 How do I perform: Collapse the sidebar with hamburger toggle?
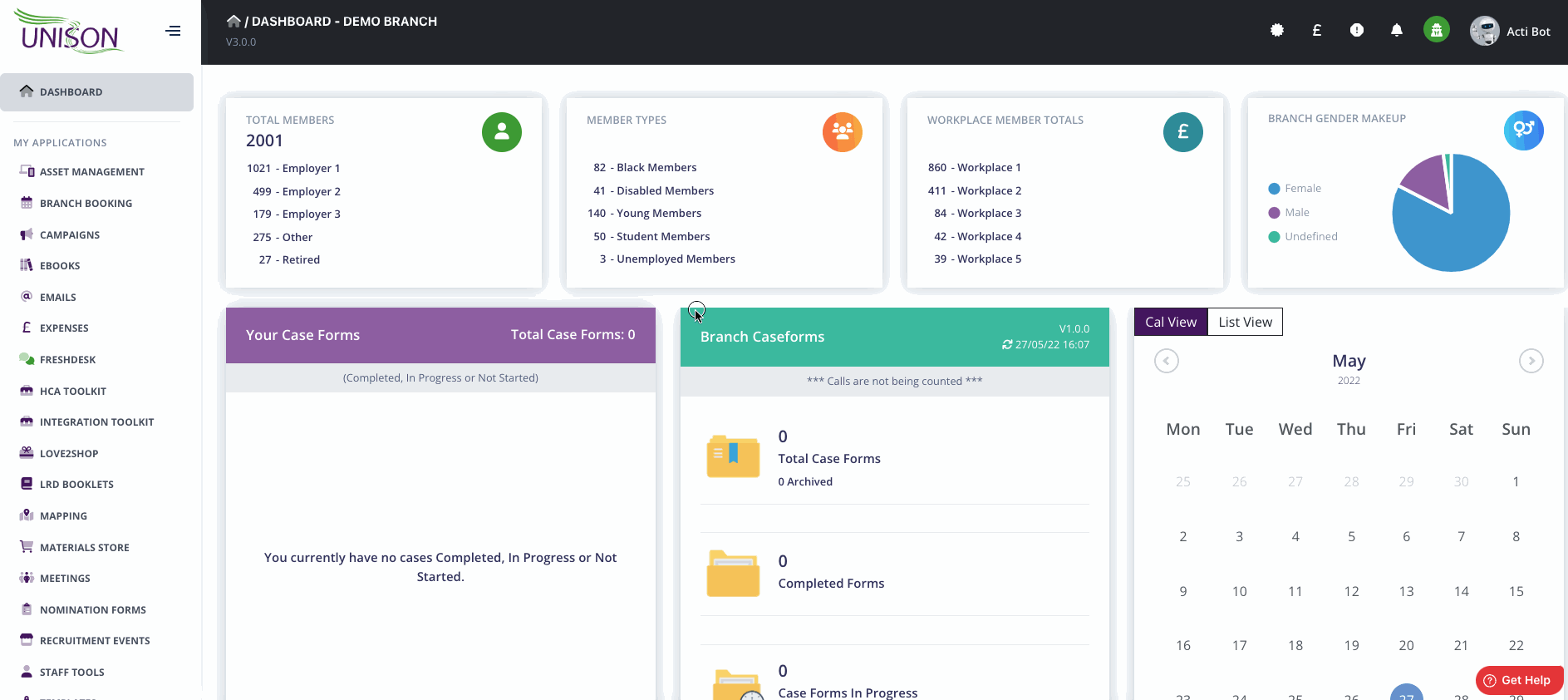coord(173,32)
